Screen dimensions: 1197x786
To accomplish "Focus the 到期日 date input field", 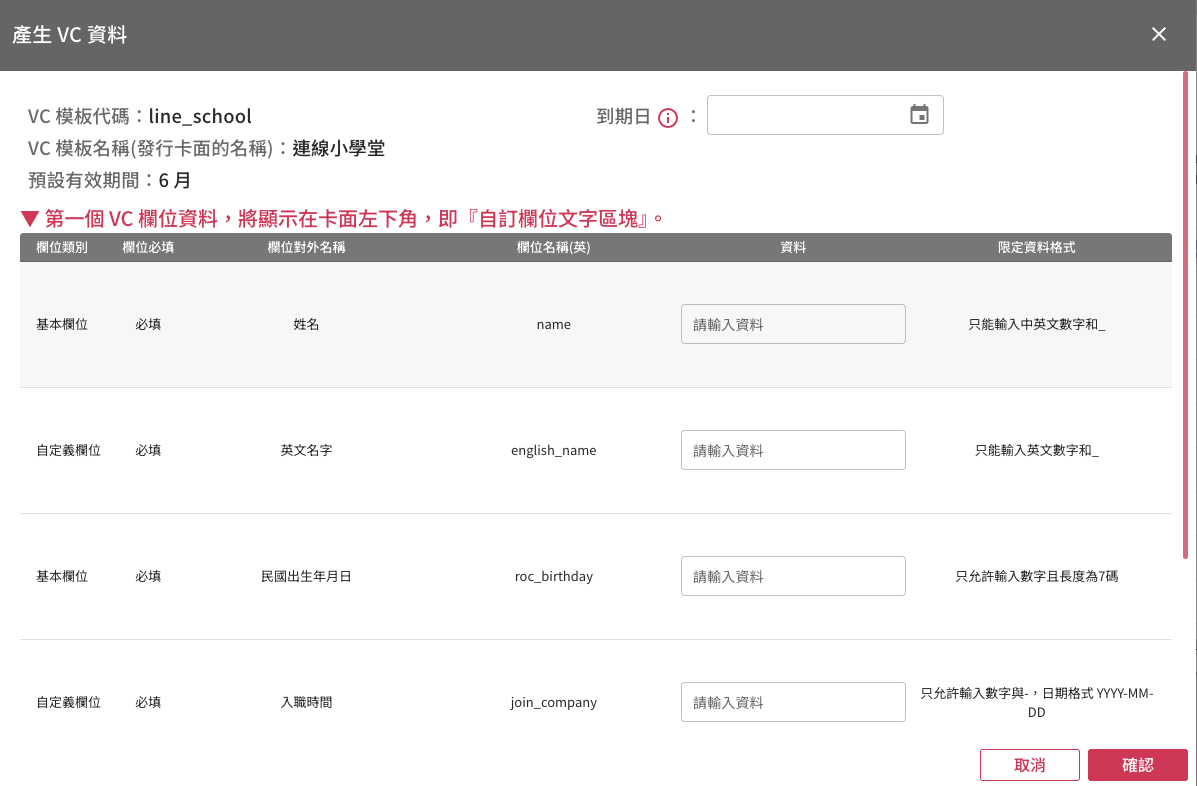I will 805,115.
